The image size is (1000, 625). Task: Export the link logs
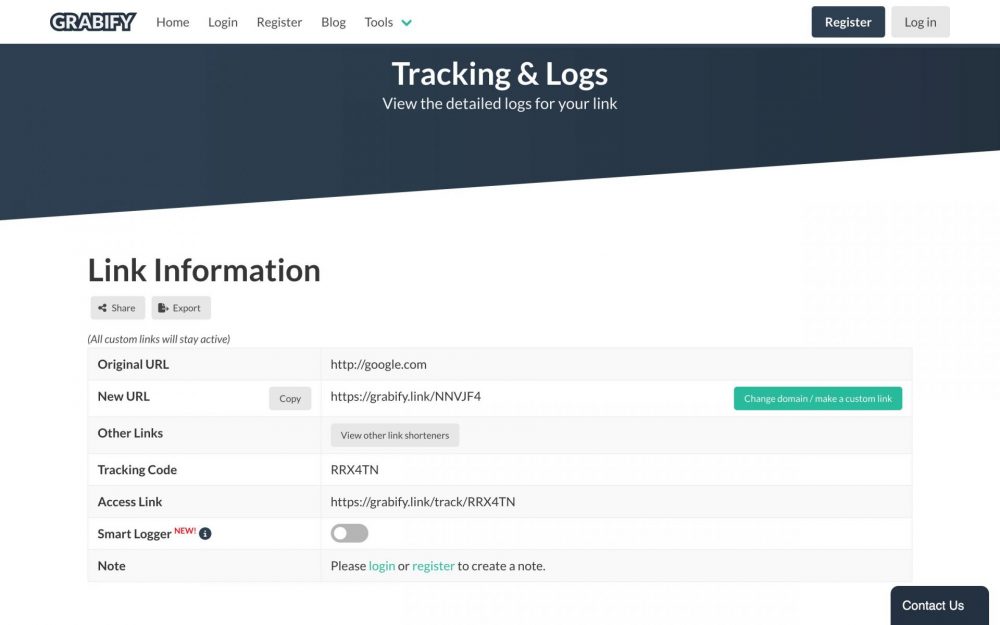pos(180,308)
